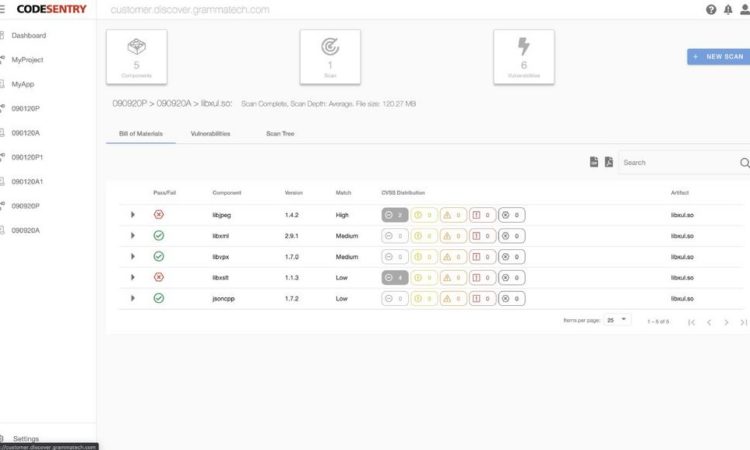This screenshot has height=450, width=750.
Task: Open 090120A scan in sidebar
Action: point(25,133)
